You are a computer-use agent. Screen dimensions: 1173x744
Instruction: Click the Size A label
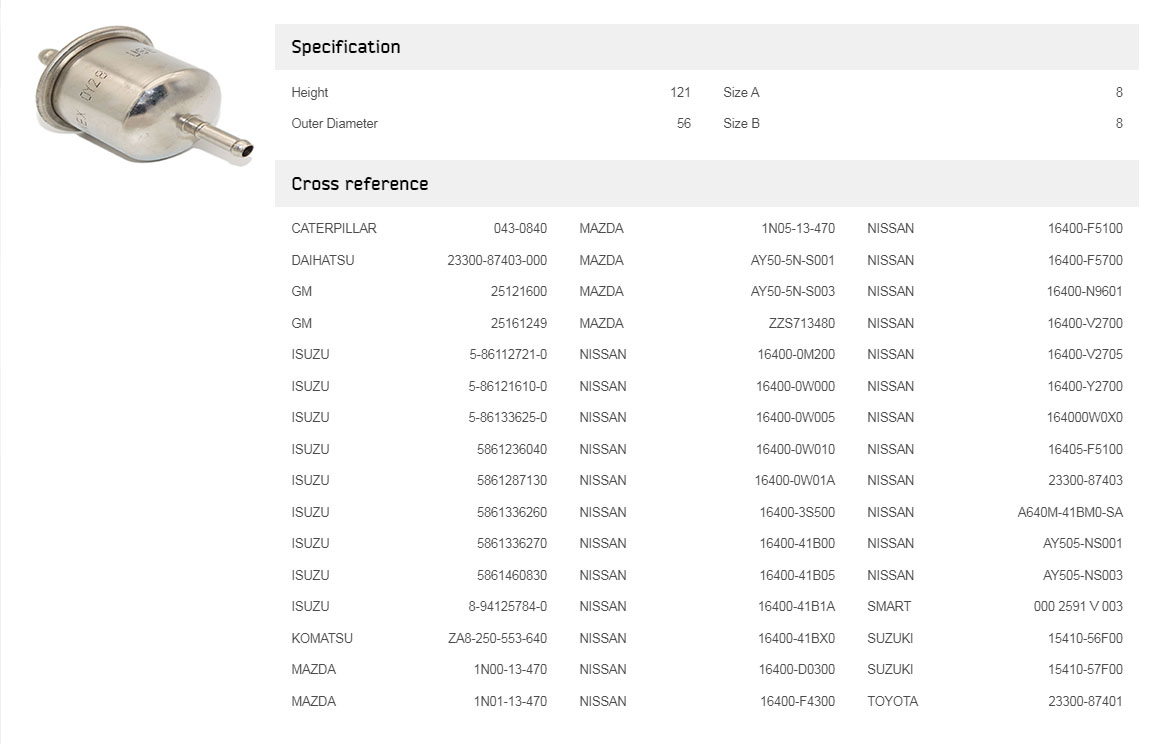tap(741, 93)
